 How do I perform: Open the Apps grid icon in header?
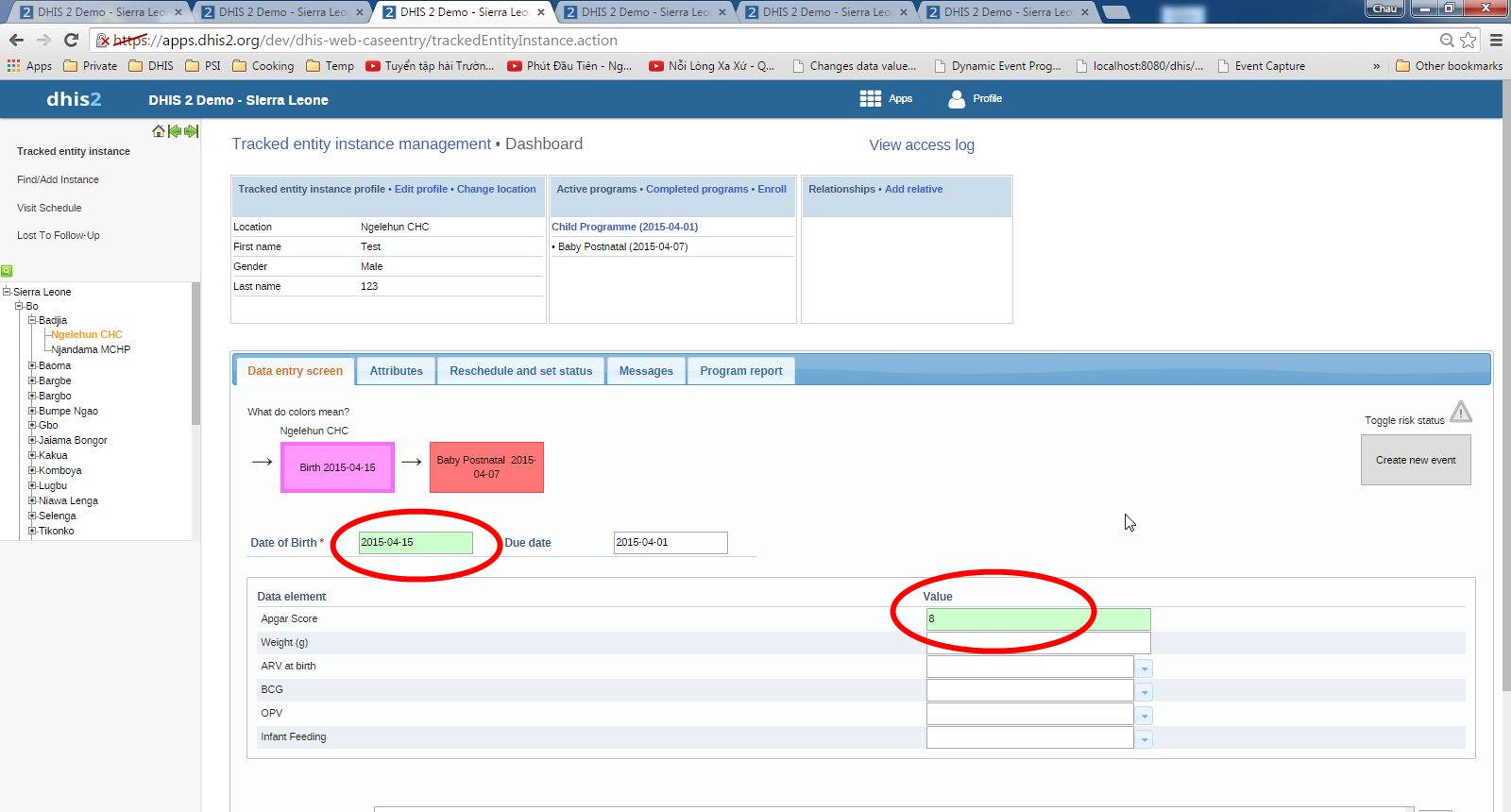coord(870,99)
